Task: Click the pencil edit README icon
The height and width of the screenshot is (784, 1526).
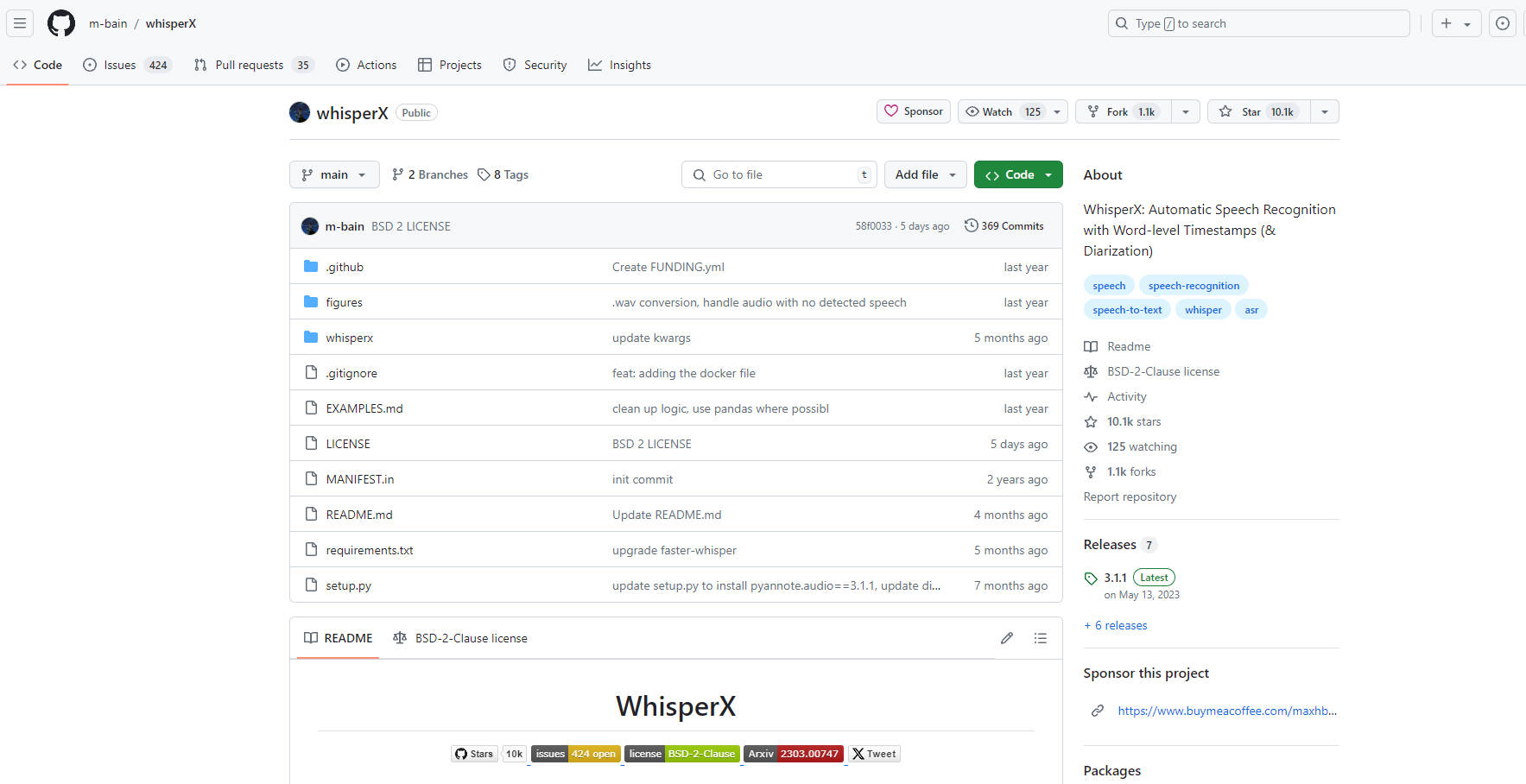Action: (x=1006, y=638)
